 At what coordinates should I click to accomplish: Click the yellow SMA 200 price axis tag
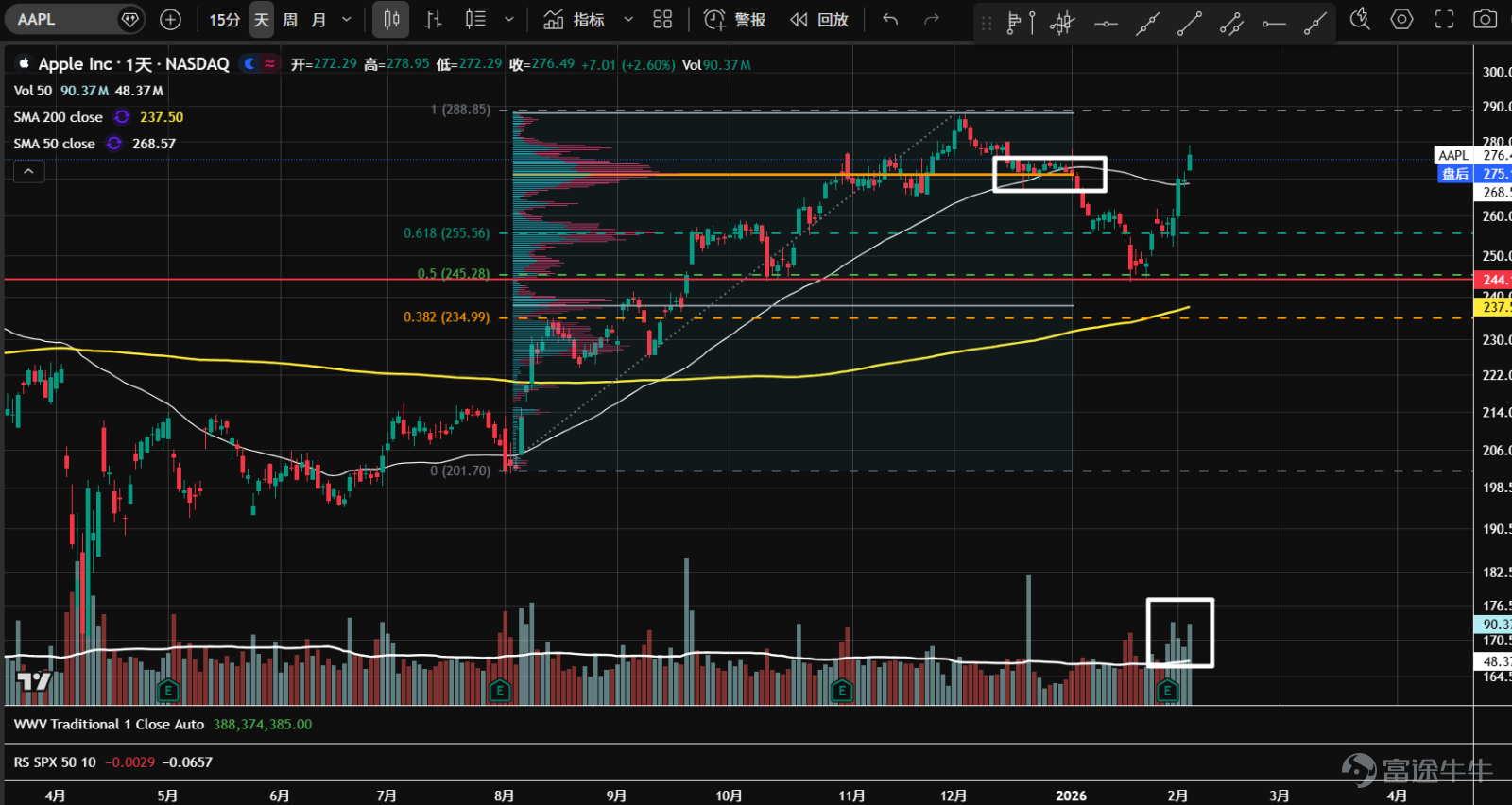(x=1493, y=307)
